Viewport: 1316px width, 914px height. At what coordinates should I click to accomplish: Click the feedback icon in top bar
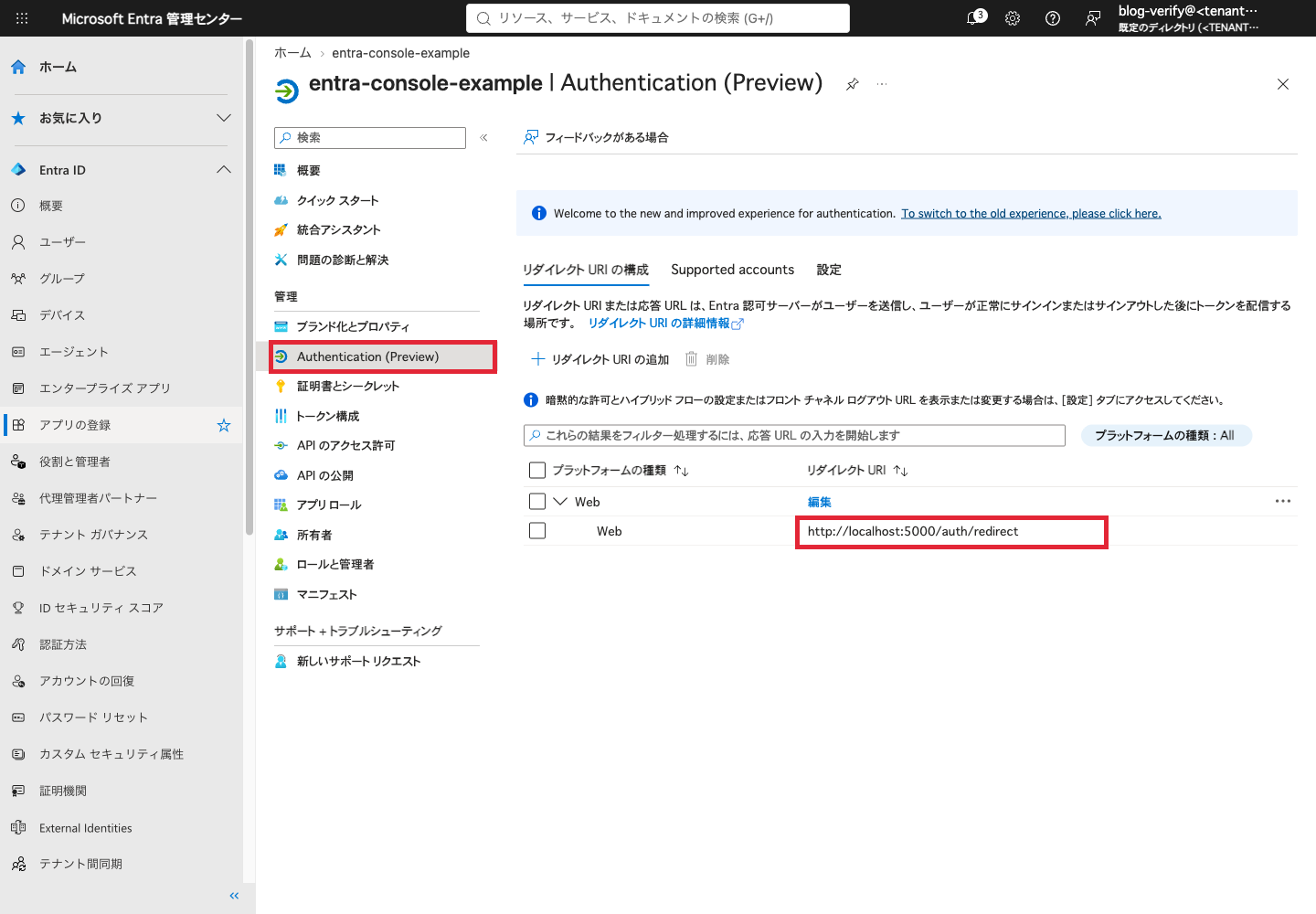click(1093, 18)
